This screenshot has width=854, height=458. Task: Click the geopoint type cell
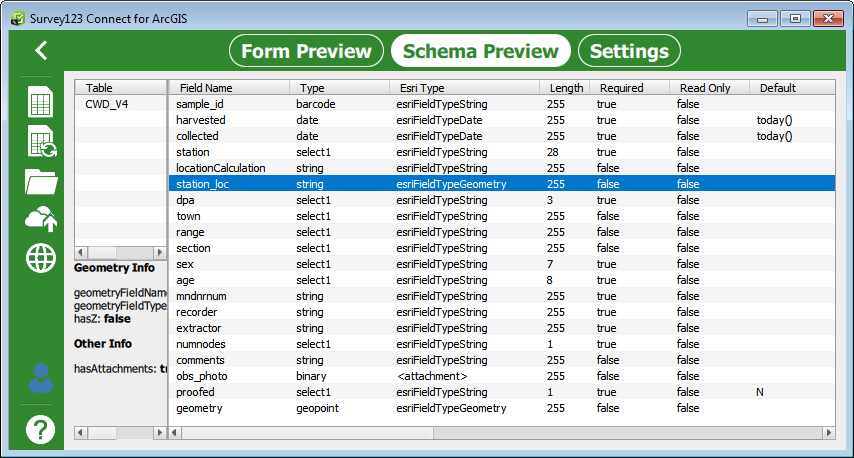318,408
